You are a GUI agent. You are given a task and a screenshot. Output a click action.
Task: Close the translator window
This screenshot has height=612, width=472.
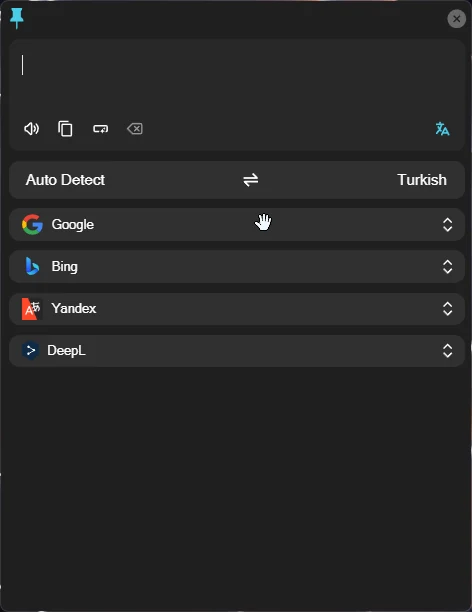tap(456, 19)
